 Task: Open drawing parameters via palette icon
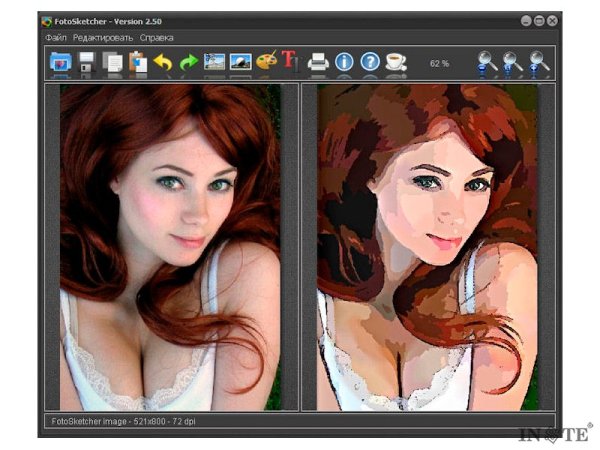click(266, 62)
